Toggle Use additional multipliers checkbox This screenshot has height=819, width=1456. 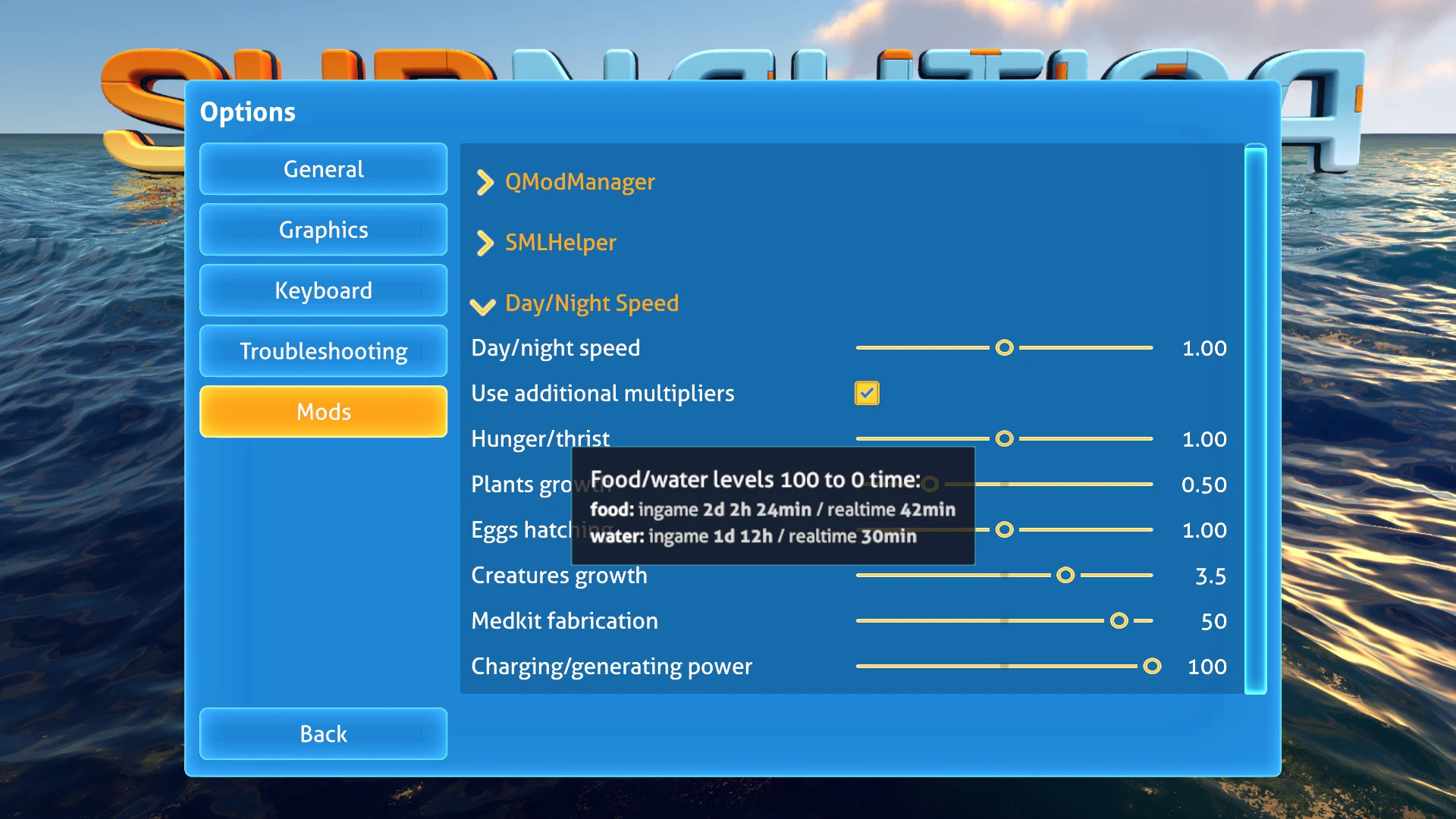pos(867,393)
